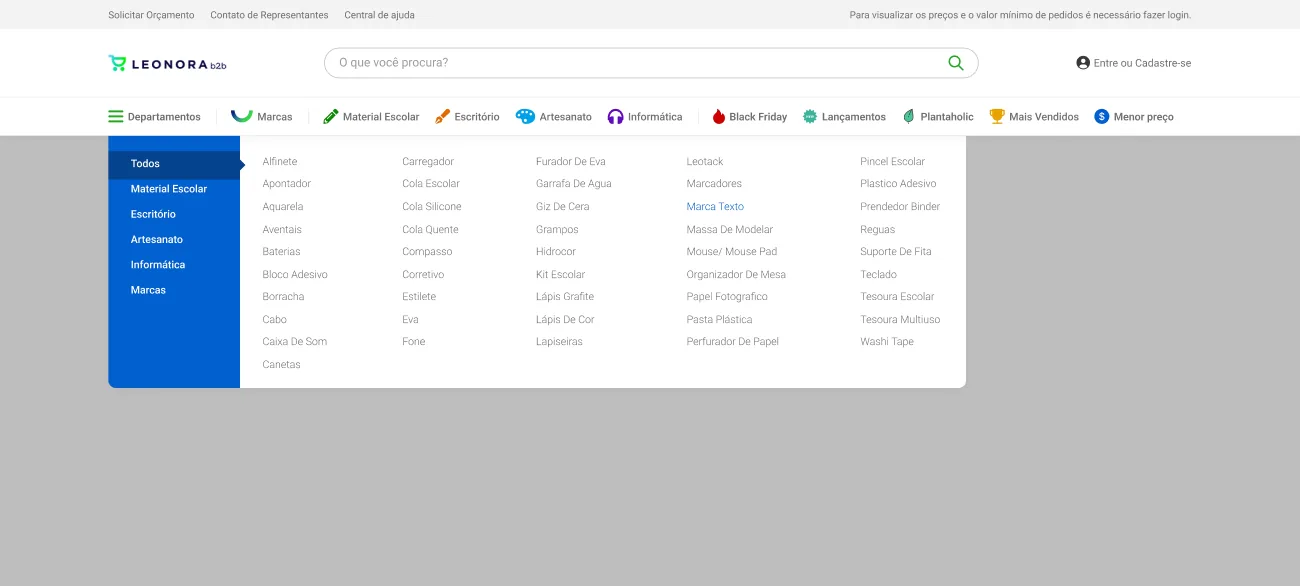Click the Menor preço dollar icon

[x=1102, y=117]
